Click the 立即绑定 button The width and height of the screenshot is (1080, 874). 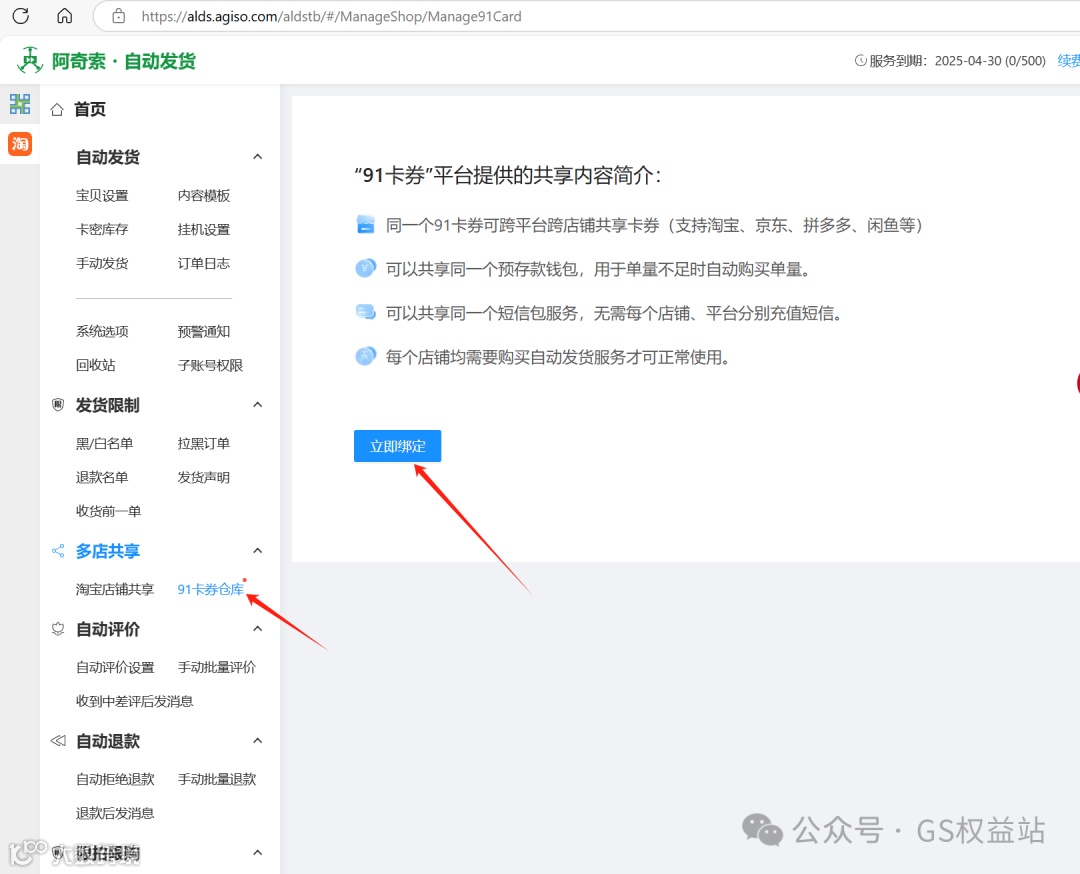pos(397,446)
